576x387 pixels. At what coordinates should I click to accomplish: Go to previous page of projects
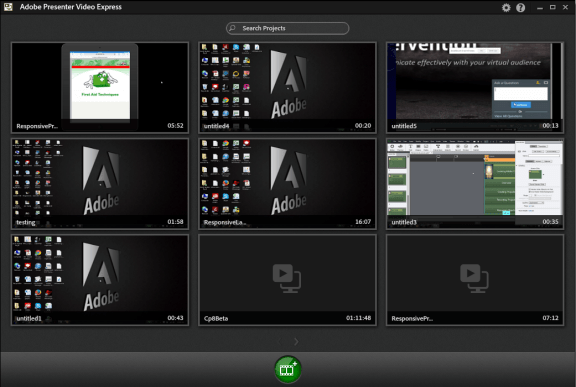click(x=279, y=341)
